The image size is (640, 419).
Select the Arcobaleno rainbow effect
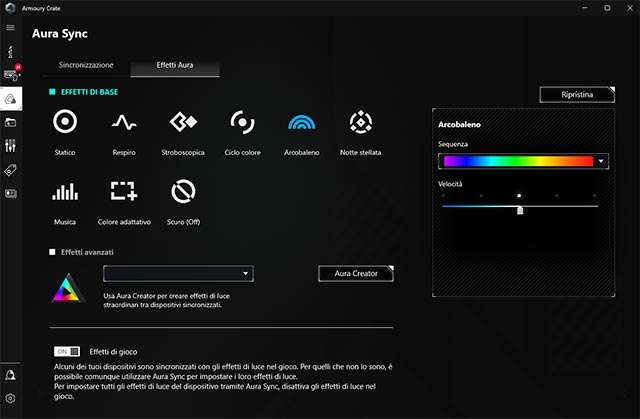[302, 122]
